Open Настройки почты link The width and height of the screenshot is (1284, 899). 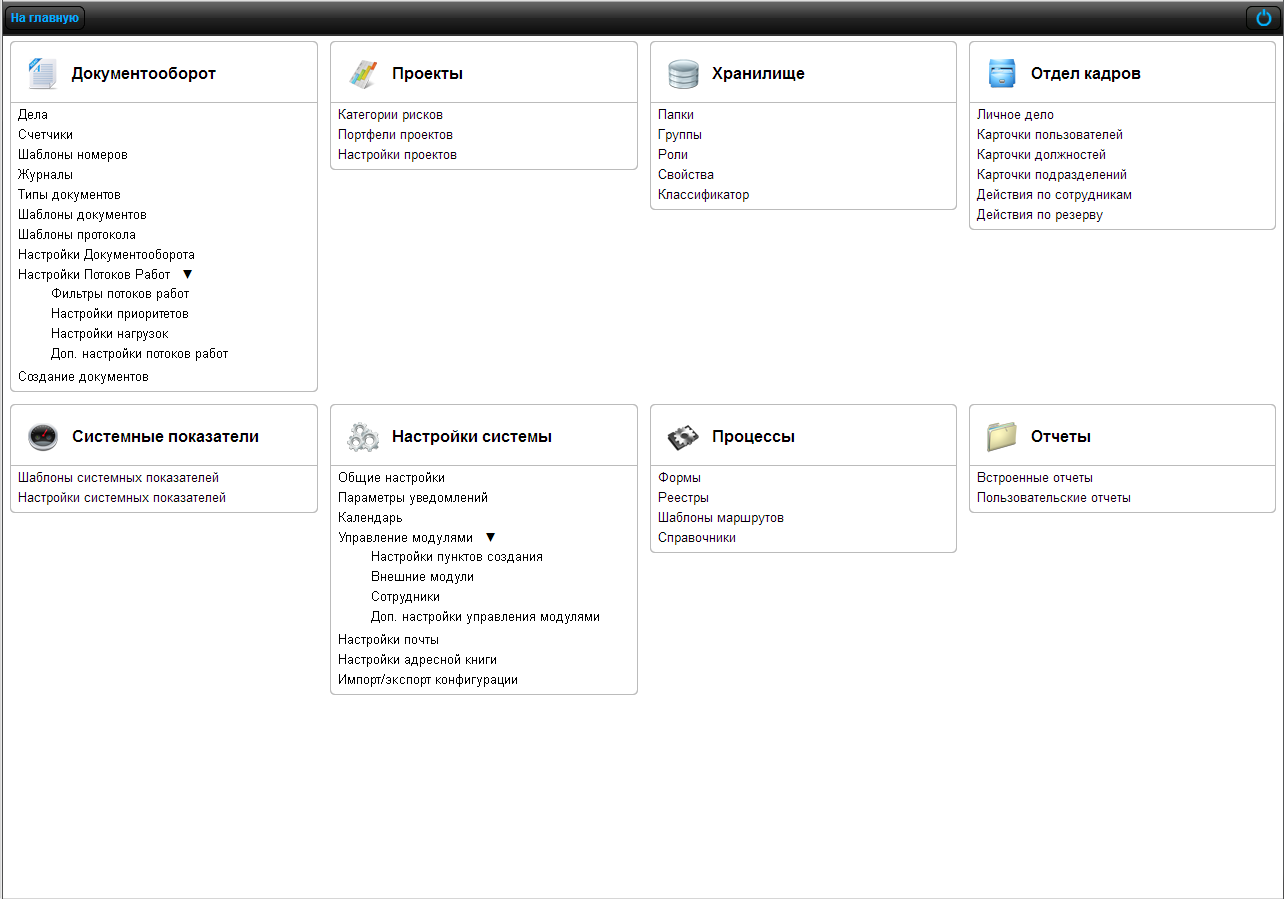(x=388, y=640)
